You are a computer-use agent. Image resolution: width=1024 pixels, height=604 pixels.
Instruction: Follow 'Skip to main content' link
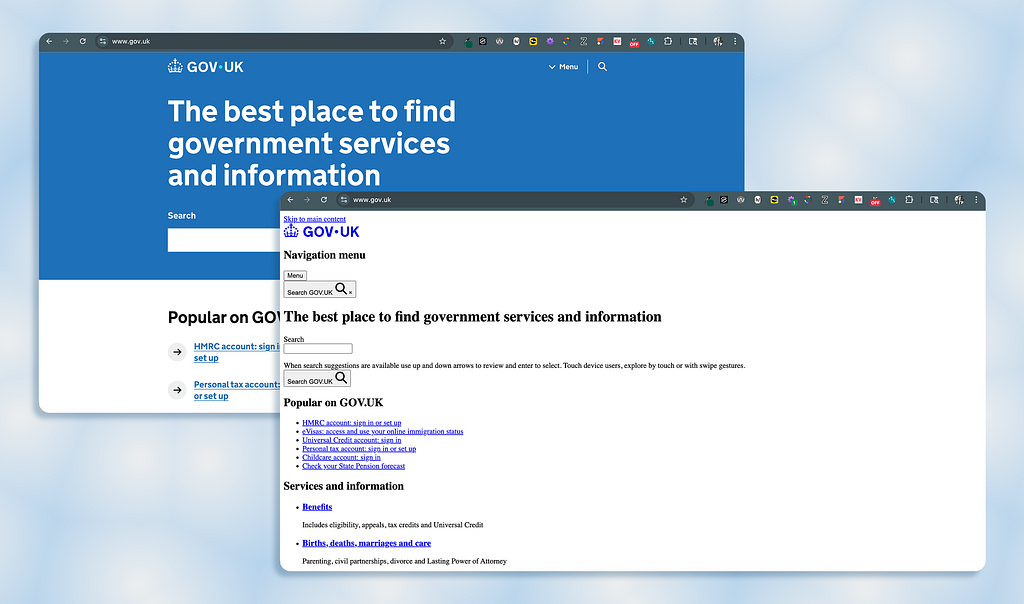pos(314,219)
